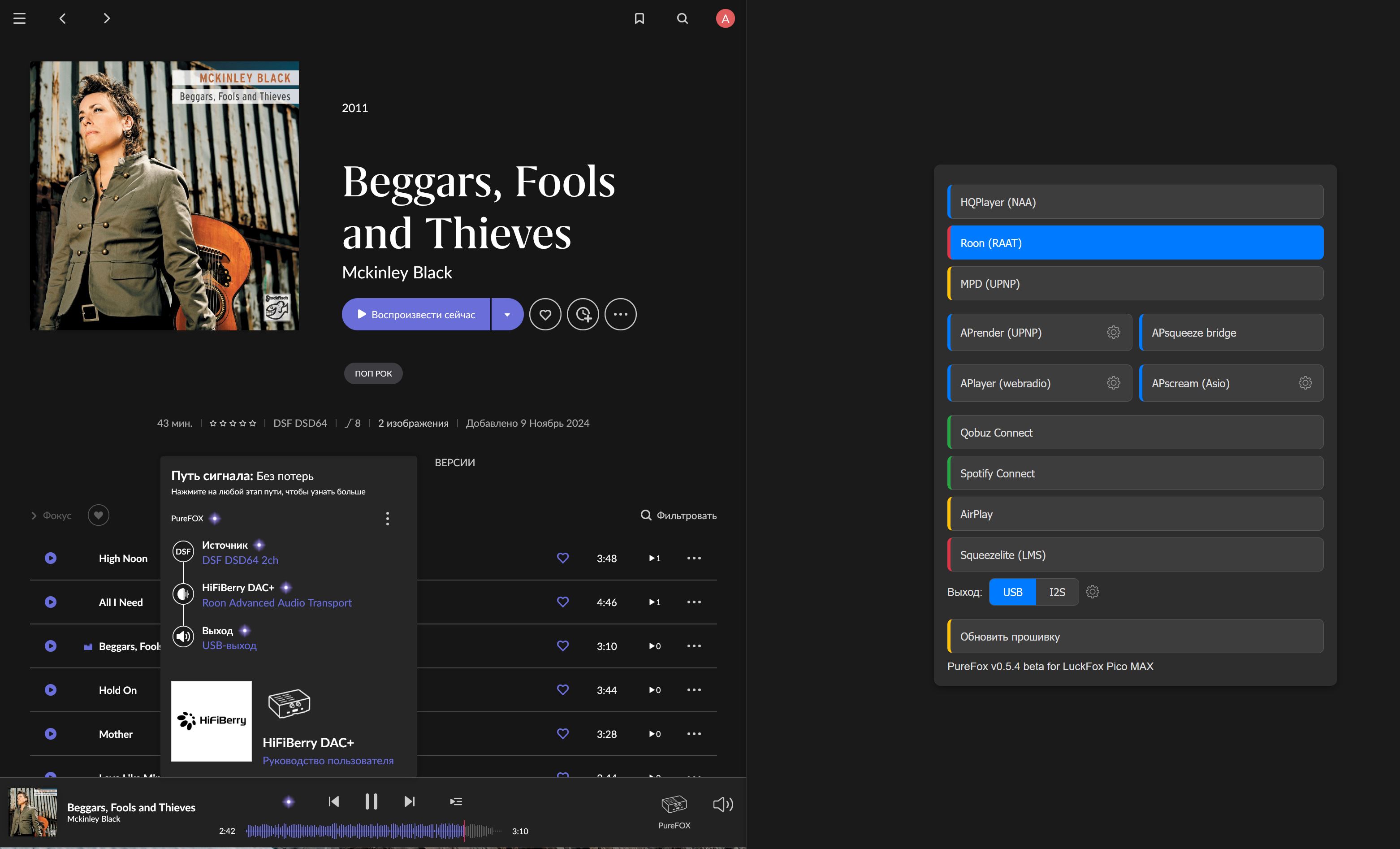1400x849 pixels.
Task: Open PureFOX zone selector icon
Action: [x=674, y=805]
